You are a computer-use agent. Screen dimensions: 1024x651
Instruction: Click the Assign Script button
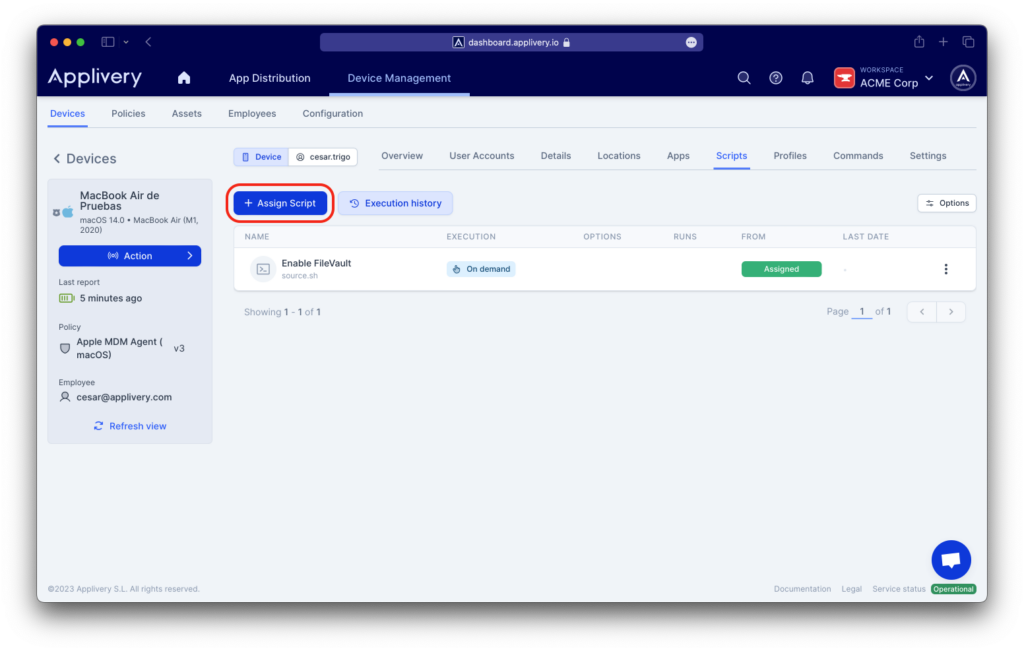[x=280, y=203]
